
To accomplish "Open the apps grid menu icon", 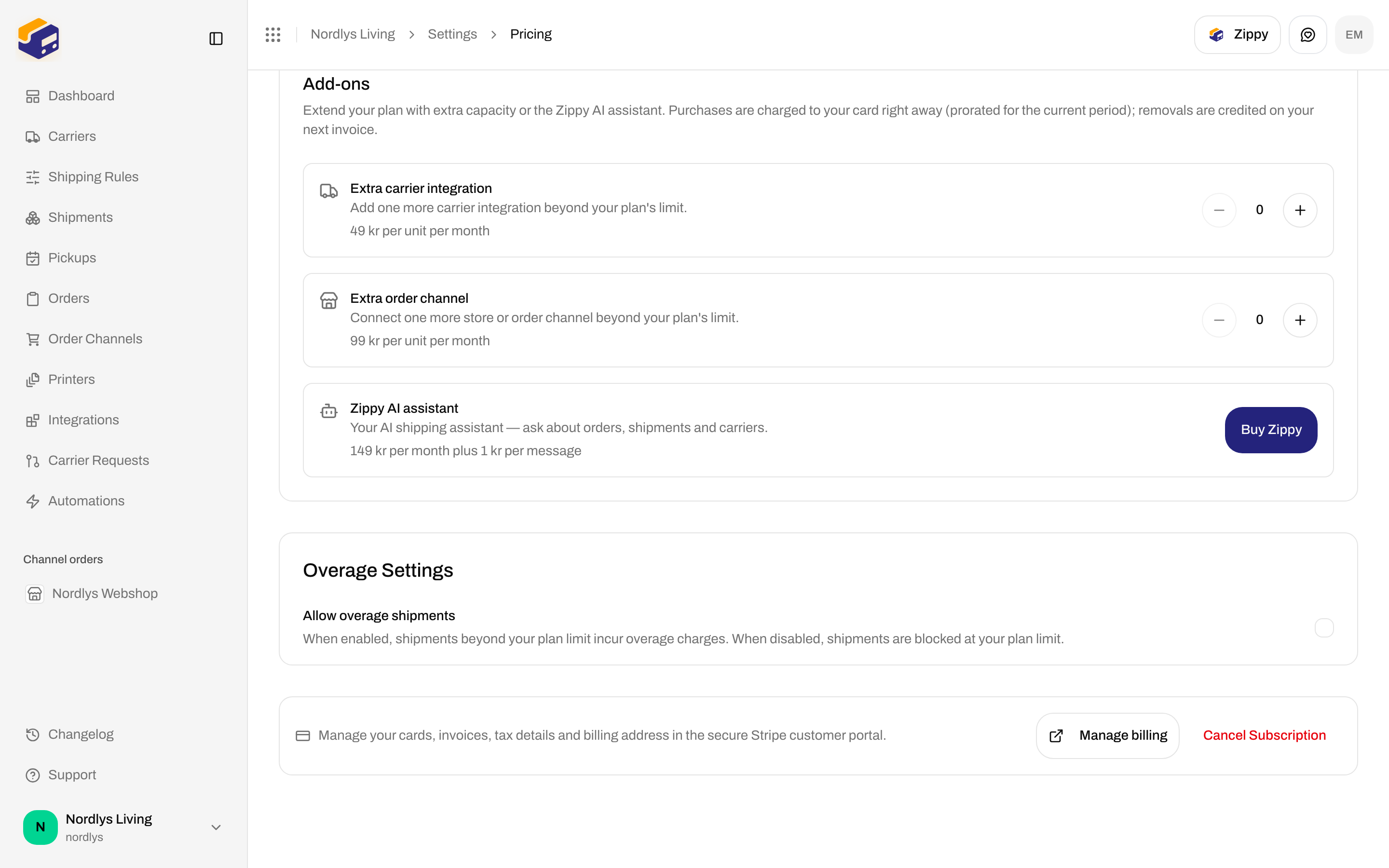I will coord(273,34).
